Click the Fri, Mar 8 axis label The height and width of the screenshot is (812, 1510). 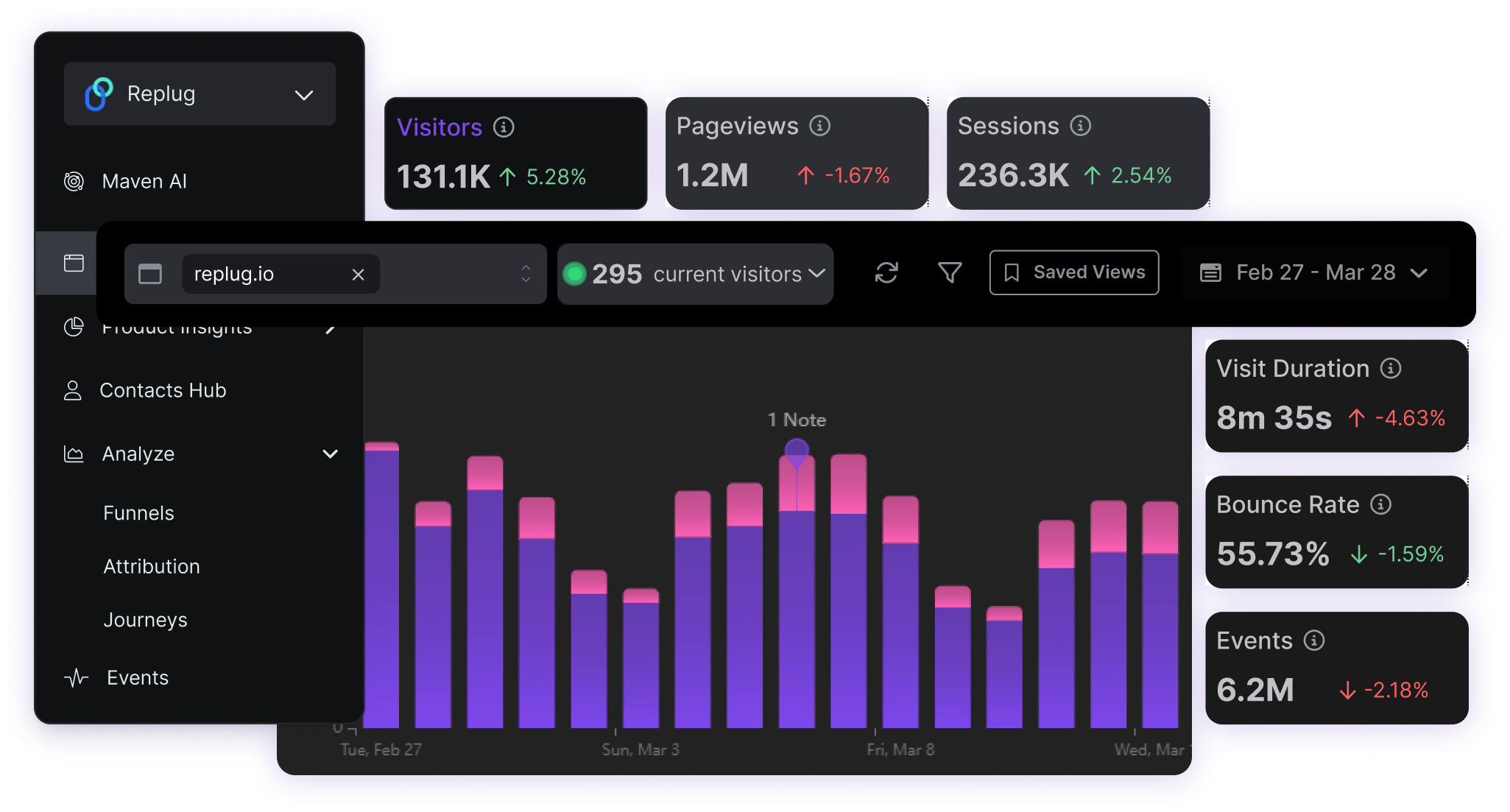(x=900, y=749)
